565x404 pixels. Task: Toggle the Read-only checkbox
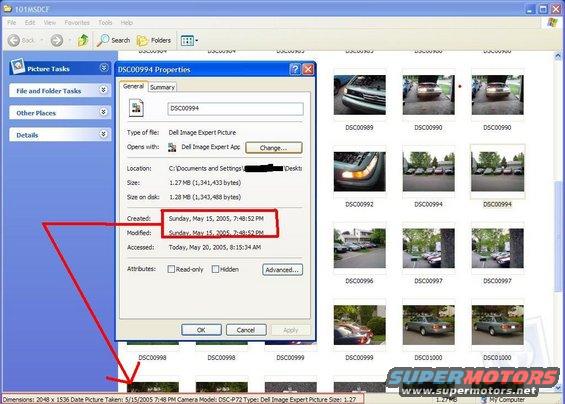click(172, 269)
